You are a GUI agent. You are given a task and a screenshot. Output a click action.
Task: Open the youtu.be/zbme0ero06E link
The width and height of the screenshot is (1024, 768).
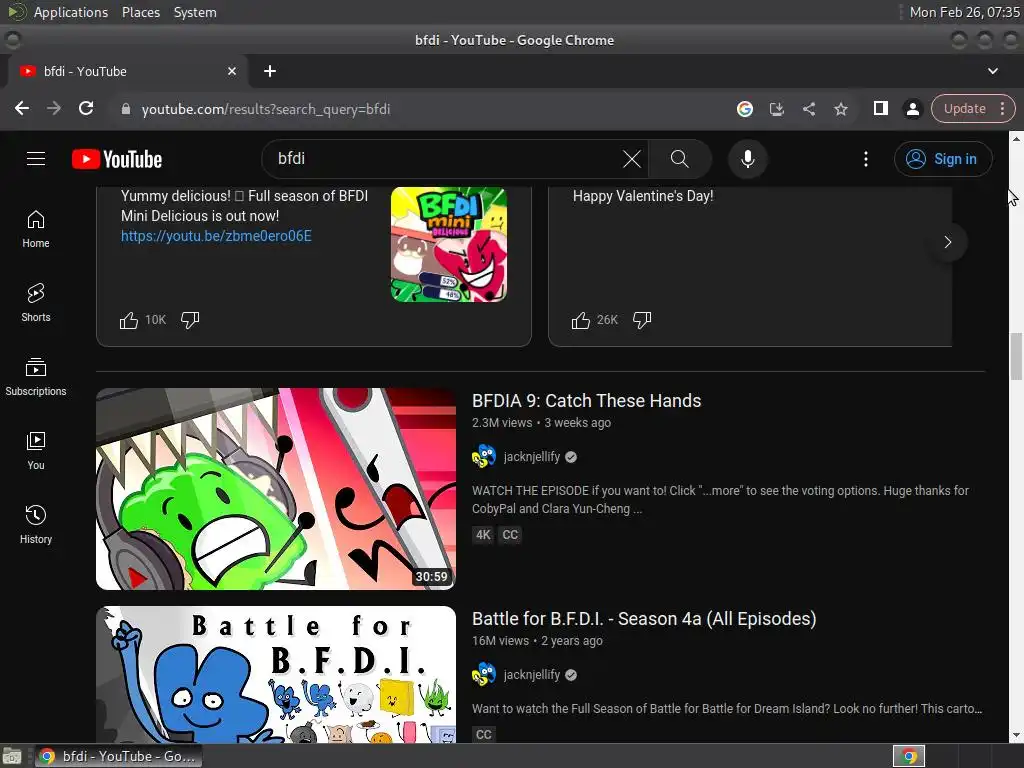click(x=216, y=236)
